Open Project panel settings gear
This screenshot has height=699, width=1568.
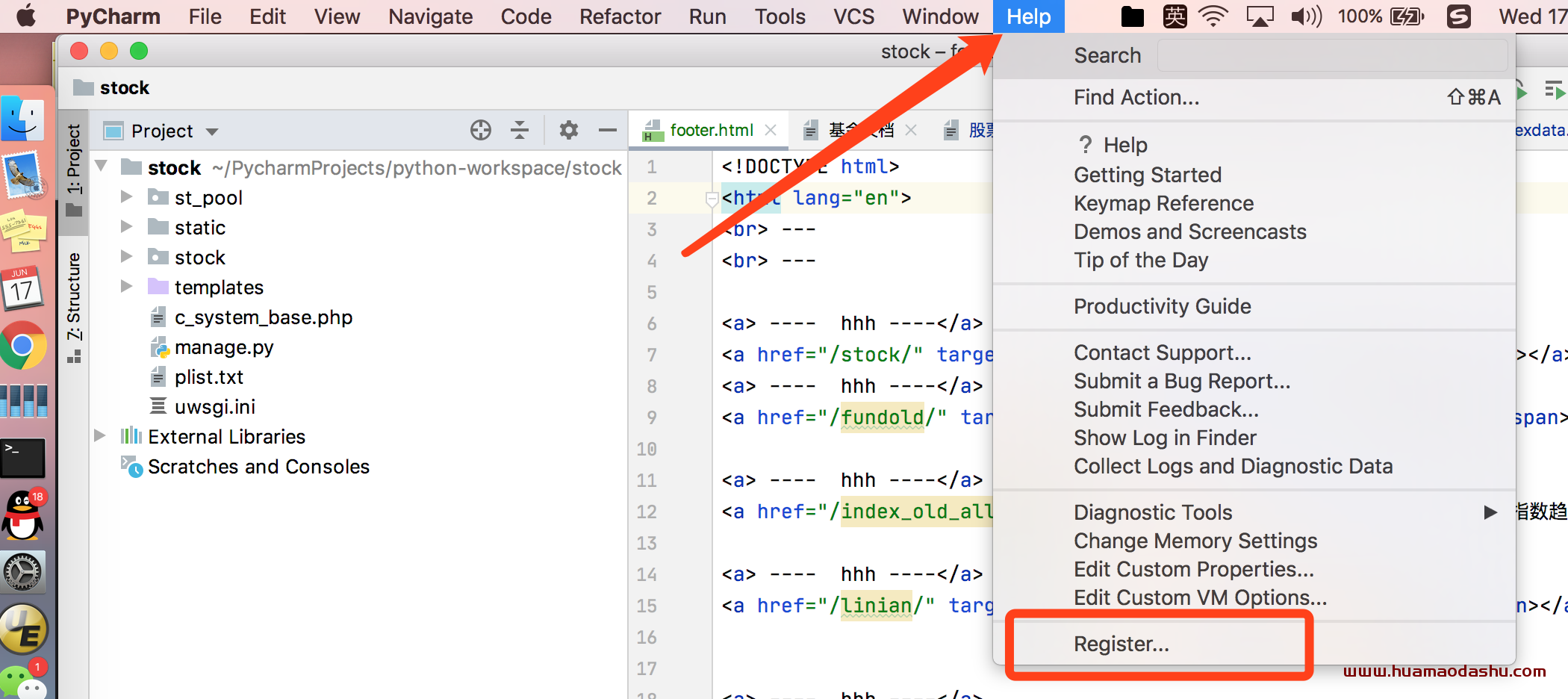[x=569, y=130]
